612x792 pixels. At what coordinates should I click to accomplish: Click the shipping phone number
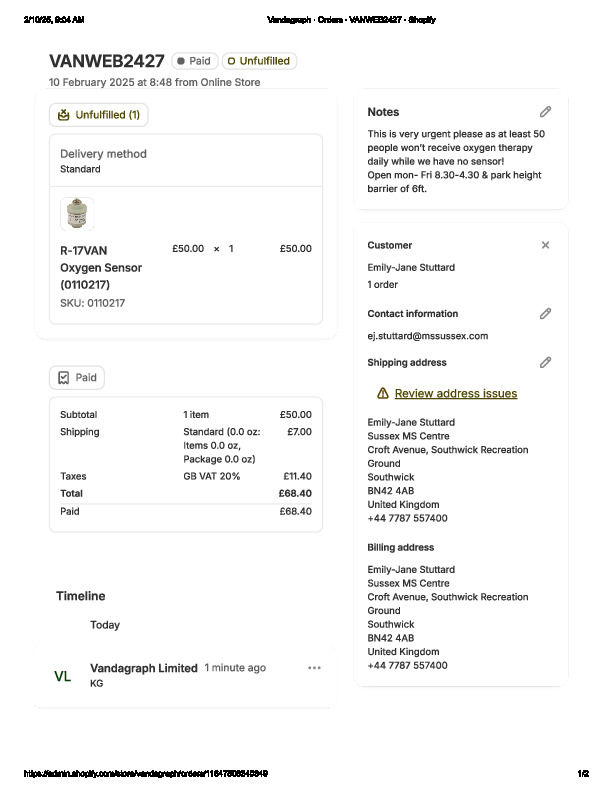407,518
